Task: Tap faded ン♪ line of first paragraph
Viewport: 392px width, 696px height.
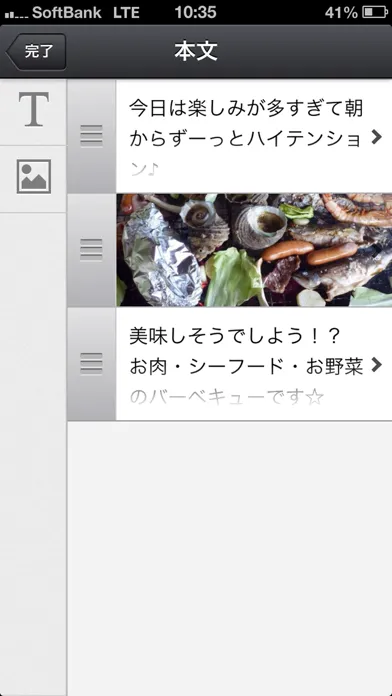Action: (145, 169)
